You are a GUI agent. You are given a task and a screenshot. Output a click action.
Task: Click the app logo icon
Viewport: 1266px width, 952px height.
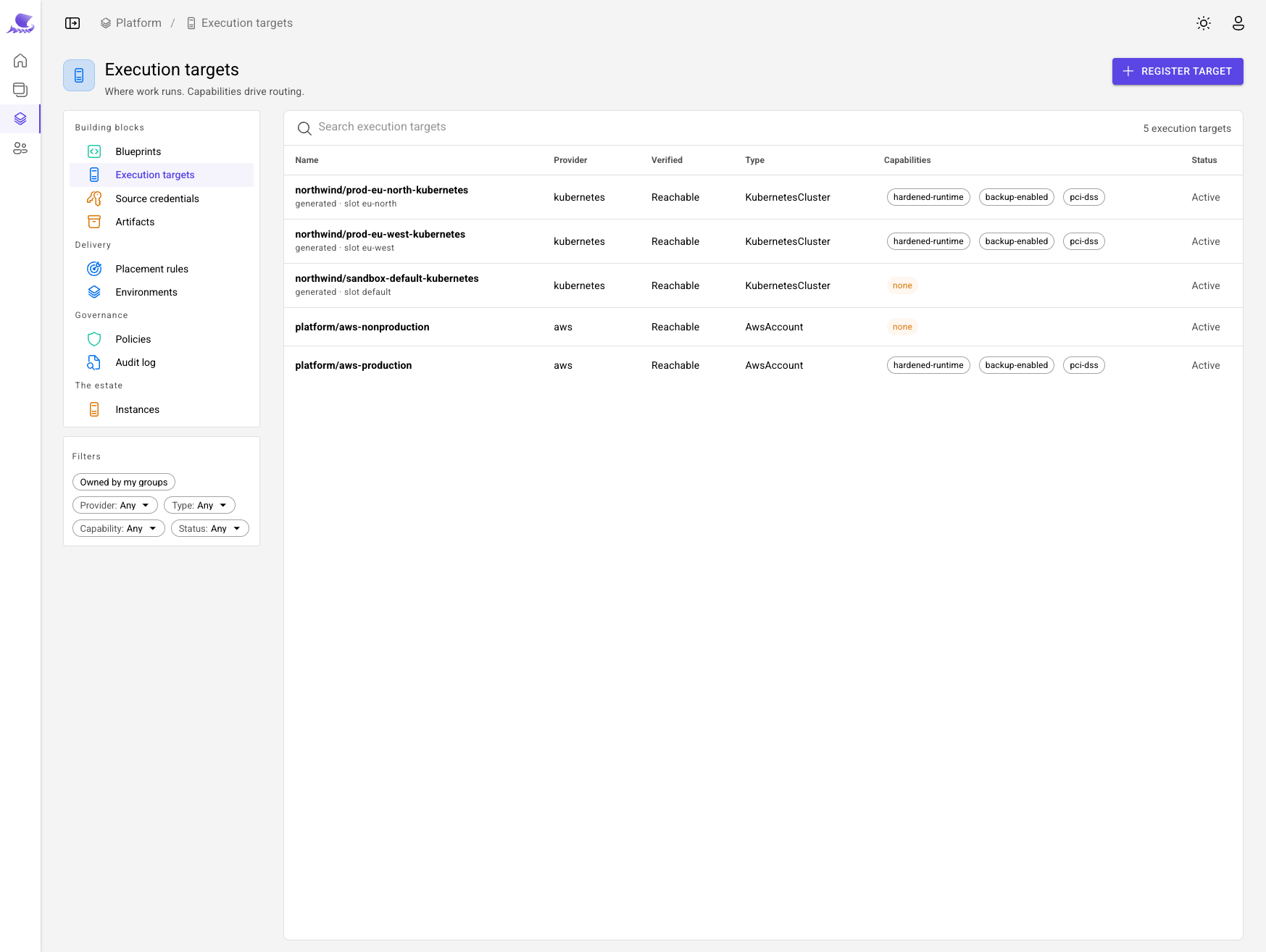tap(20, 23)
